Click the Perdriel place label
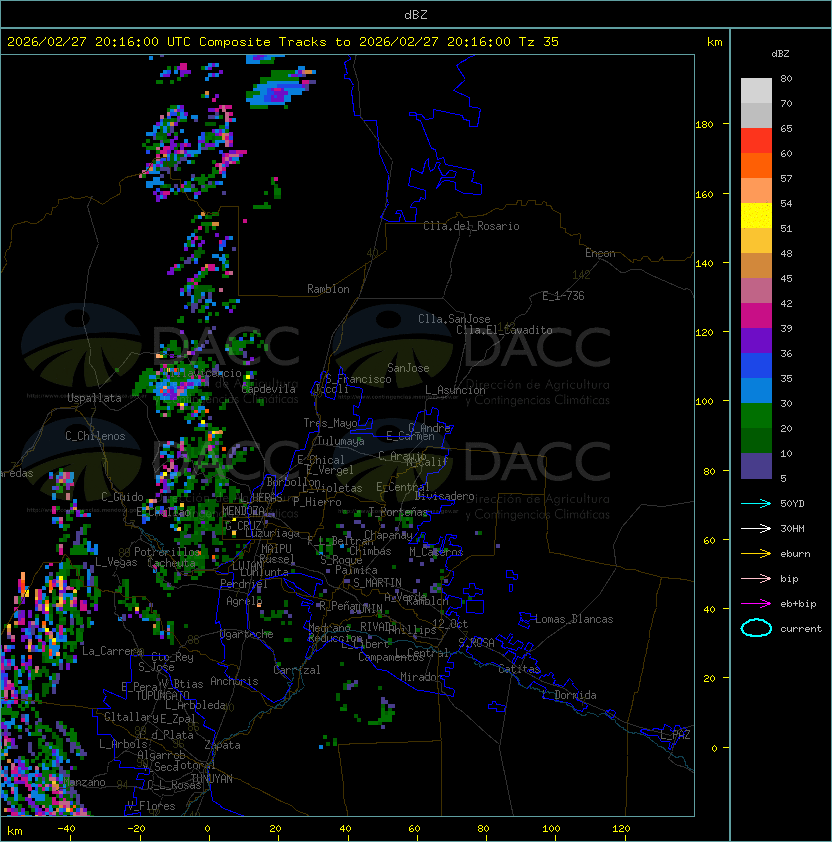 click(244, 584)
